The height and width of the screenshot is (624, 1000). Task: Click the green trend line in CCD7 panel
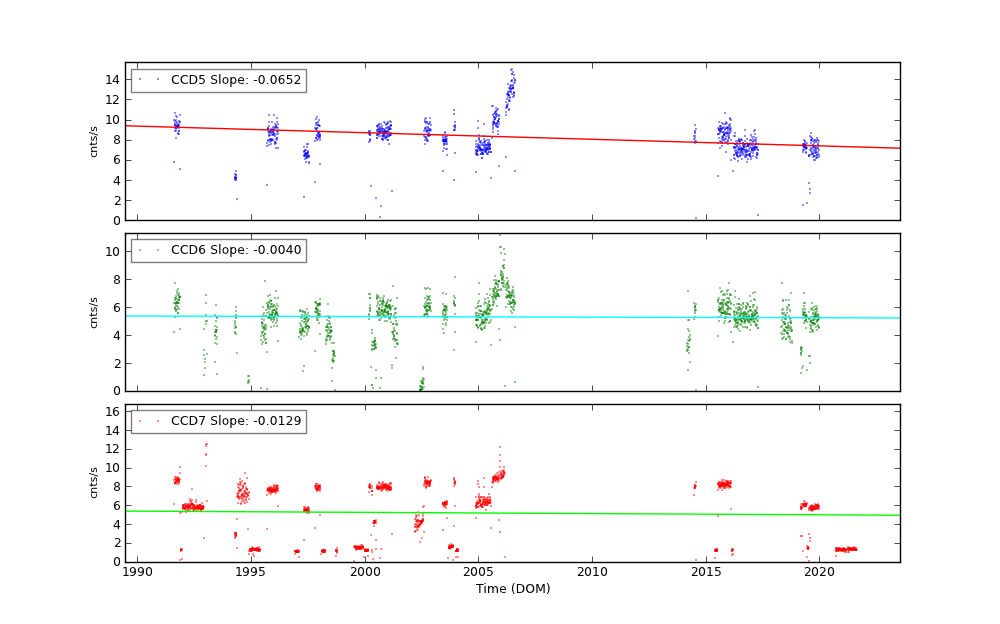pyautogui.click(x=600, y=513)
